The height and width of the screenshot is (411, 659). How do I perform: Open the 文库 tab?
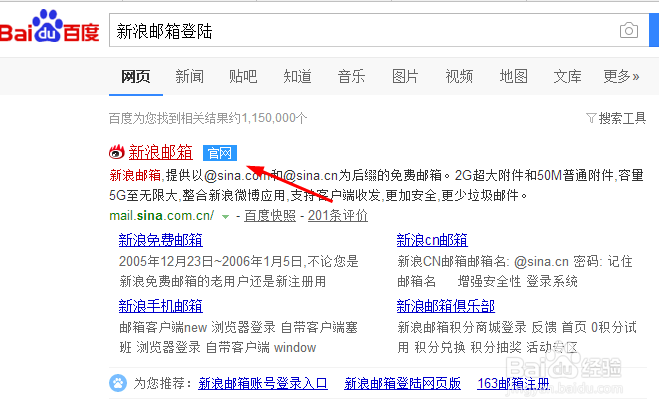[x=567, y=76]
